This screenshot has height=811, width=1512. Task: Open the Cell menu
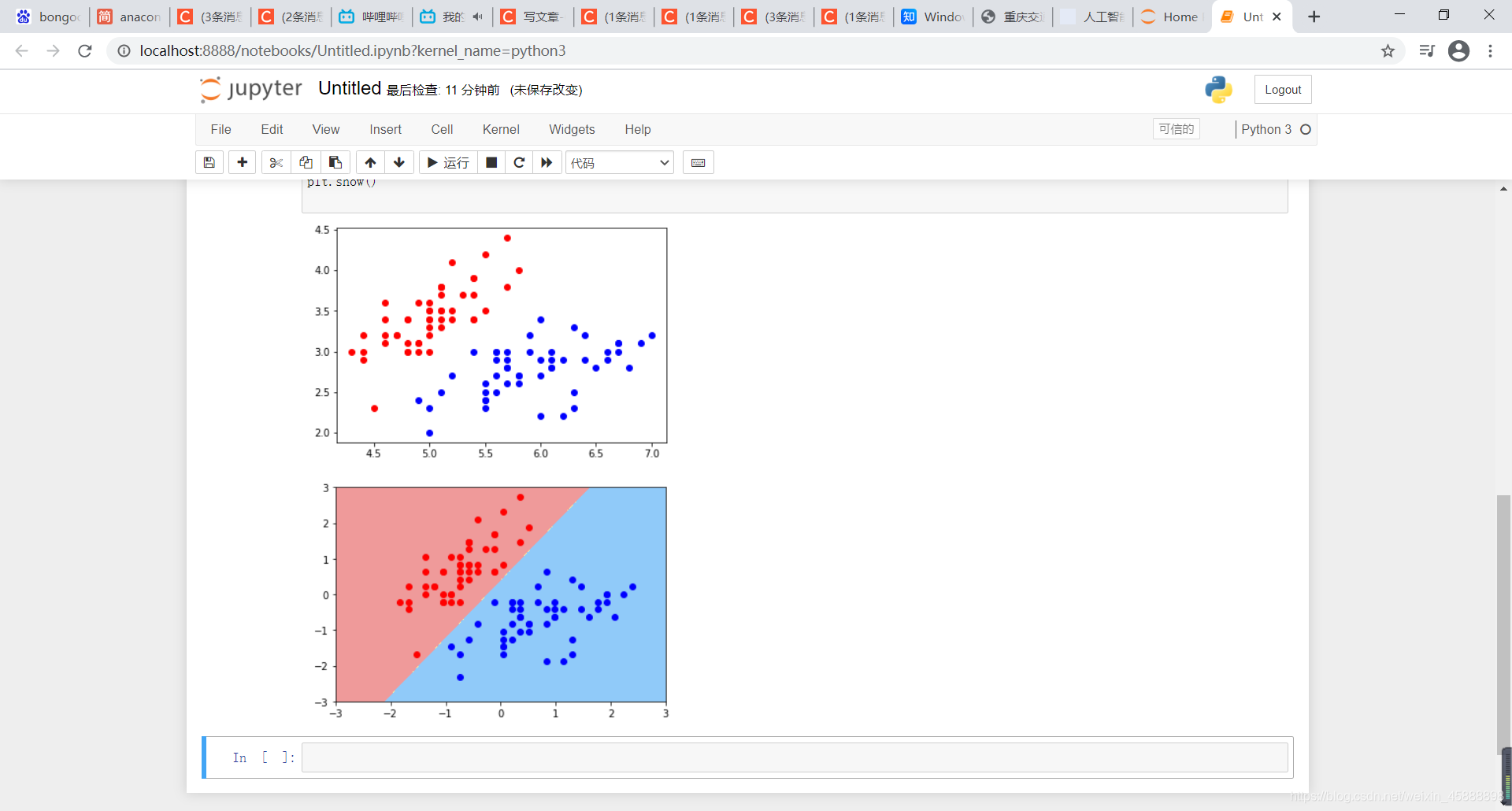point(442,129)
